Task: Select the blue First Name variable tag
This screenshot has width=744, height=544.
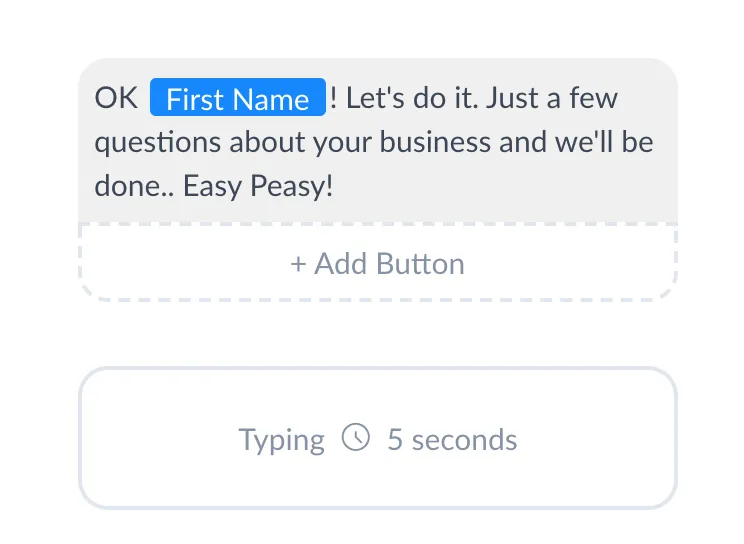Action: pos(238,99)
